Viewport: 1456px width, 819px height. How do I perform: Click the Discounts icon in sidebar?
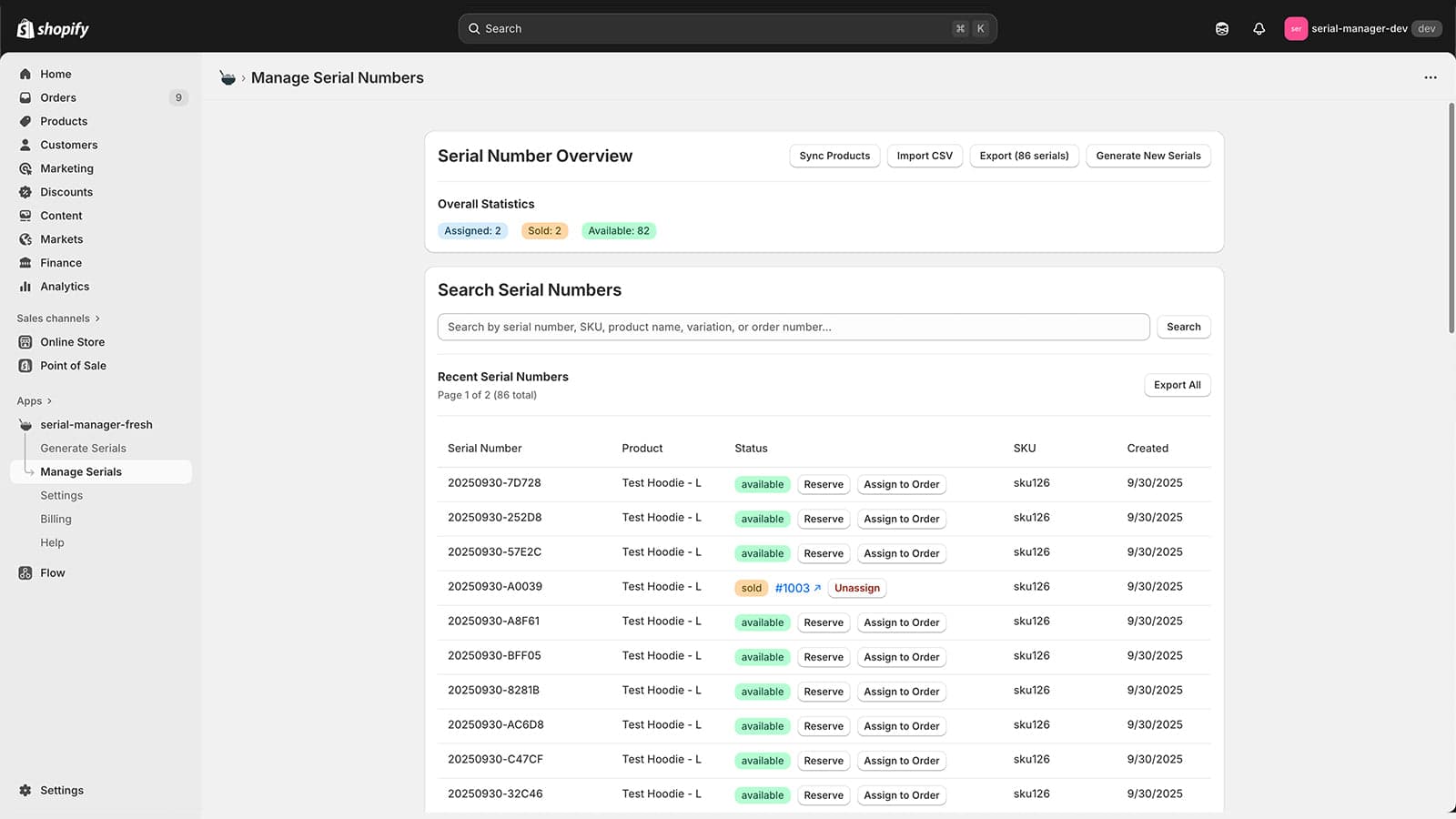coord(25,192)
